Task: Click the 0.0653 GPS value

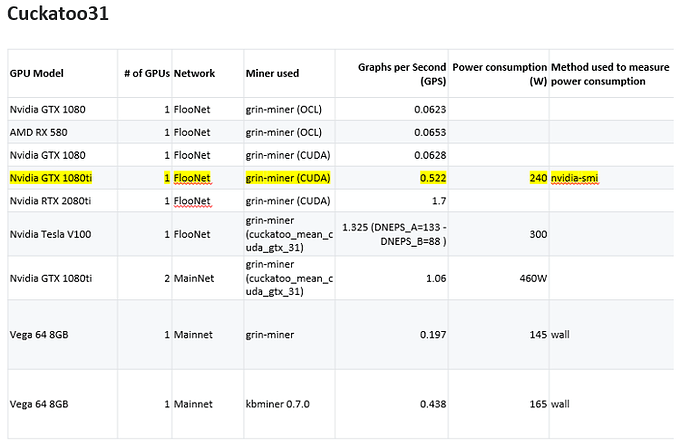Action: pos(430,132)
